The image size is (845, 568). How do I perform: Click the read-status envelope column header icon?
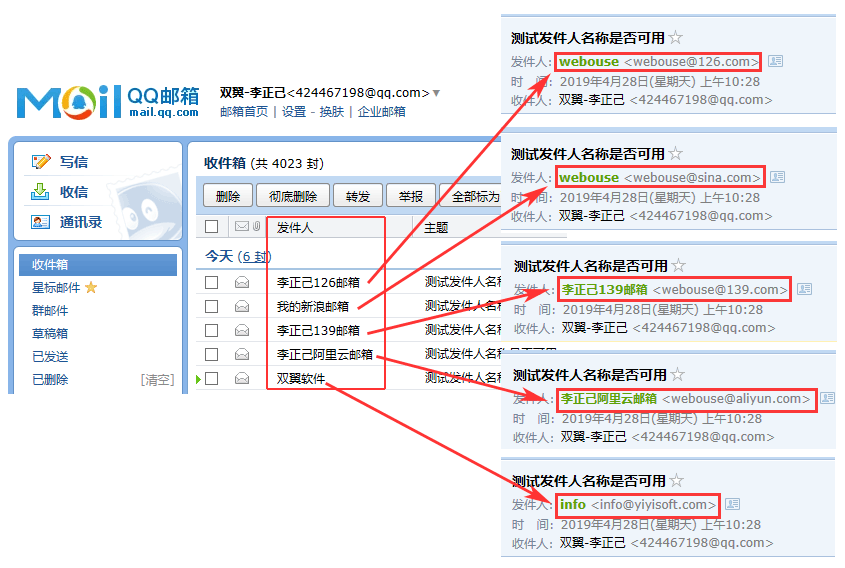[242, 226]
